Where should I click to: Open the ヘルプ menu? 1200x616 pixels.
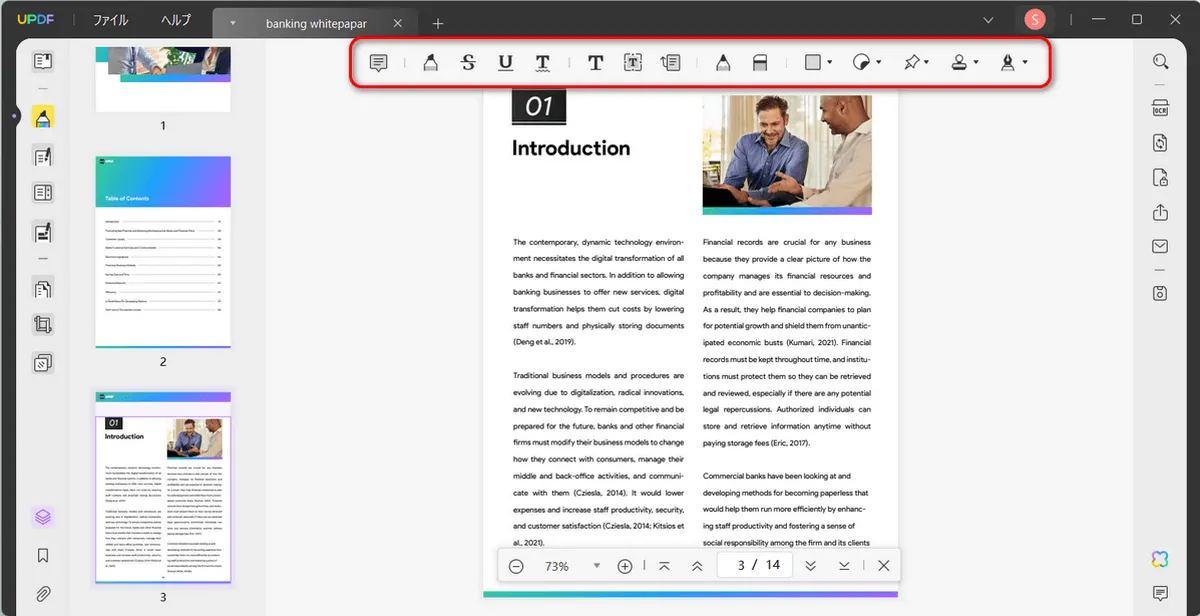pos(176,20)
